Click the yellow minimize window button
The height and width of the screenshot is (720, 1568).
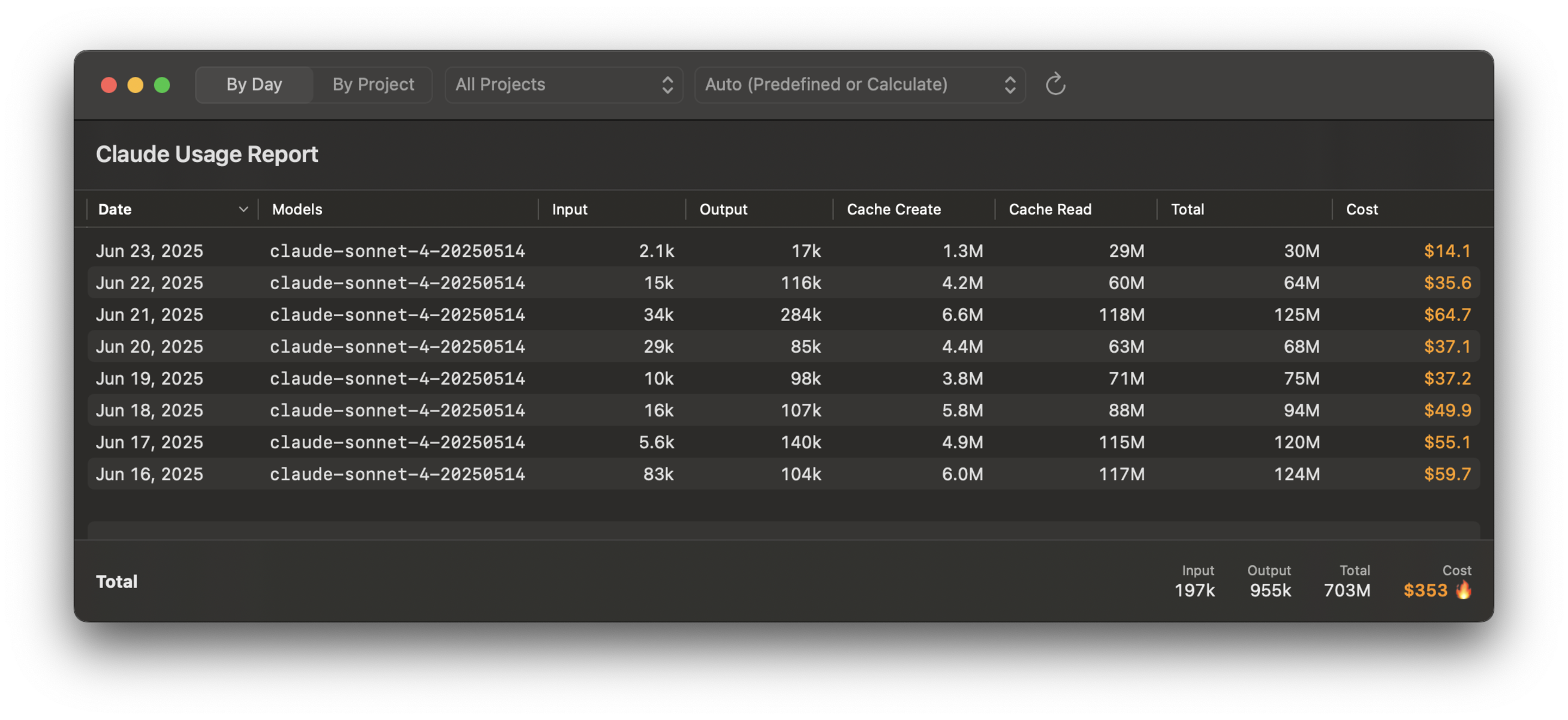135,85
